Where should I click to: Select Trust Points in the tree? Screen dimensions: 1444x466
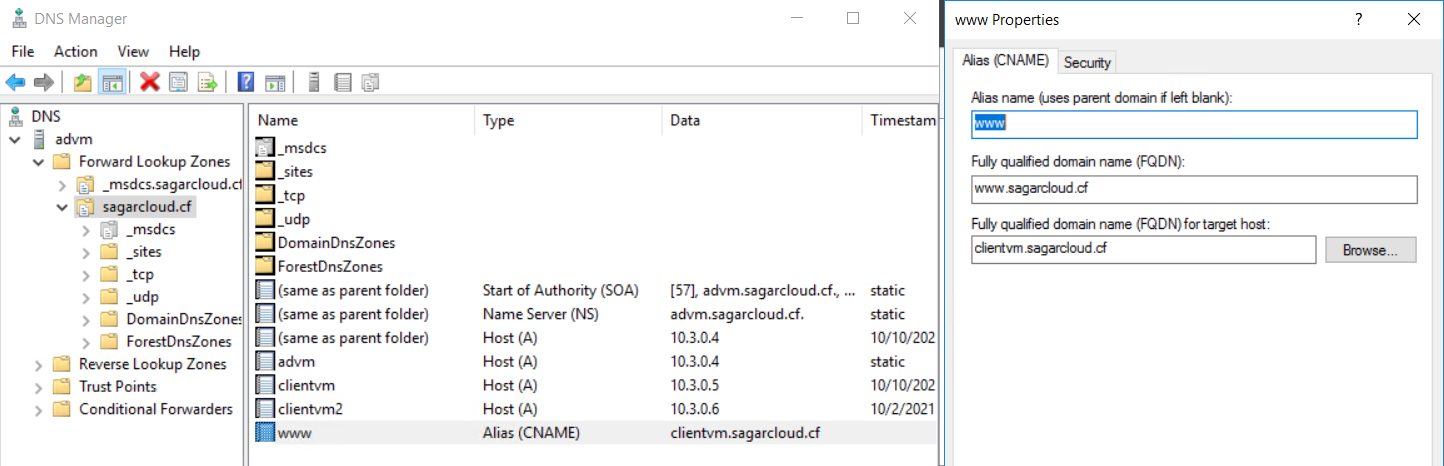[x=118, y=387]
